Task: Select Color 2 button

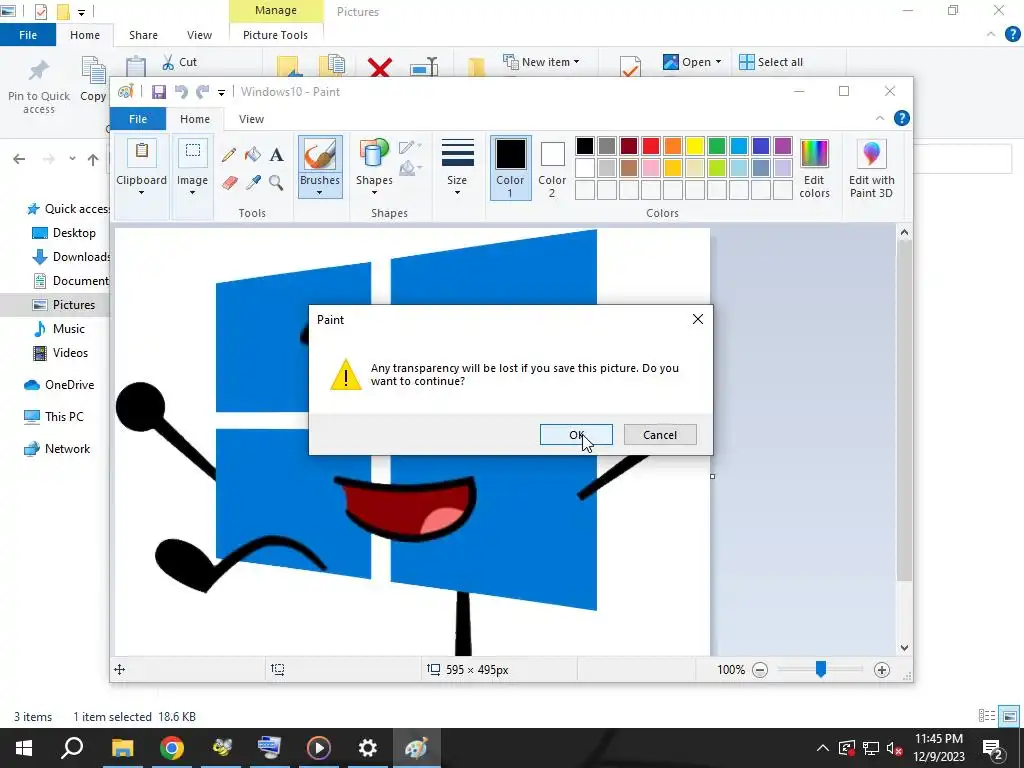Action: tap(552, 168)
